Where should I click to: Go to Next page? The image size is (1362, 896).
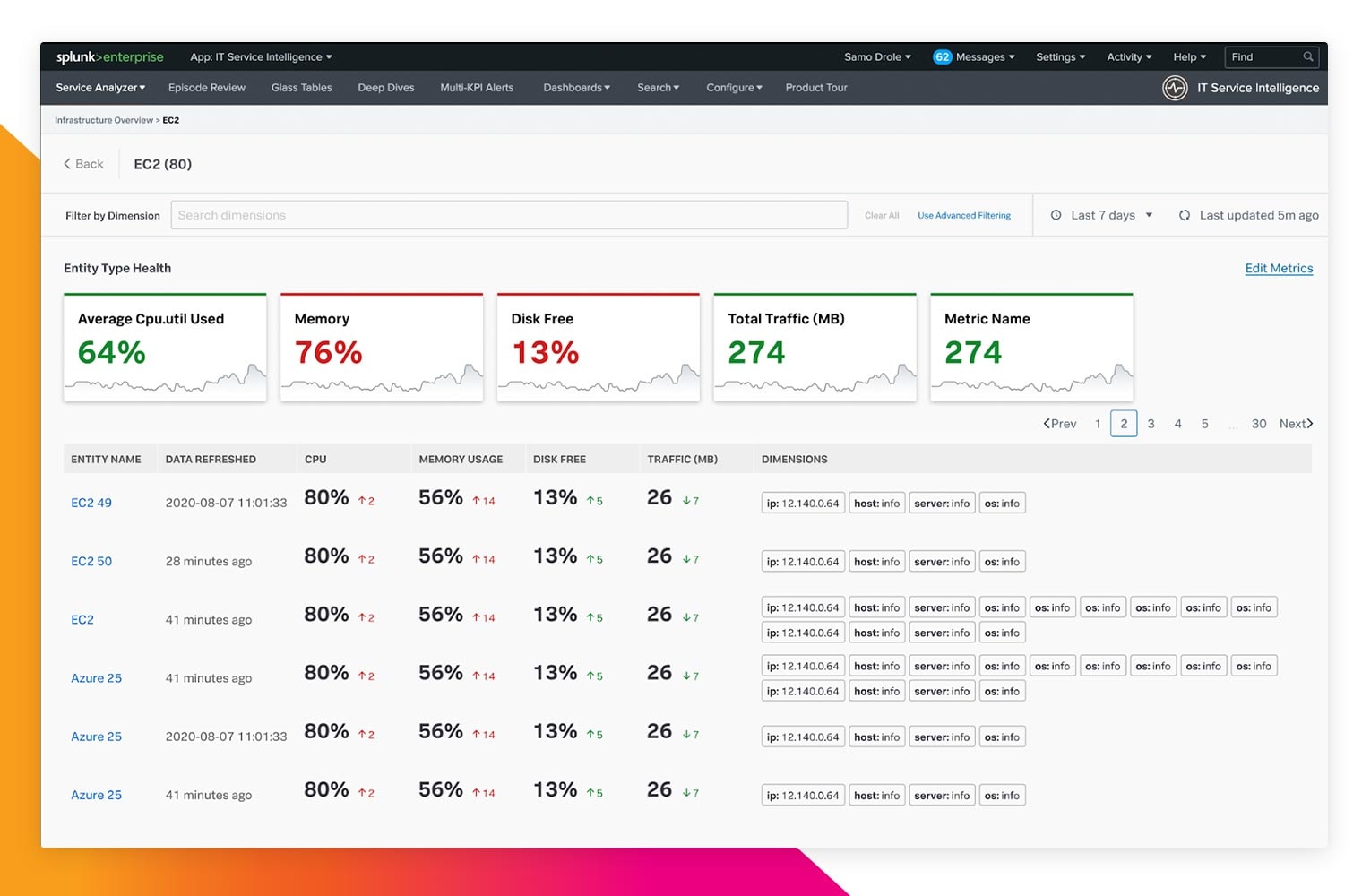(1296, 424)
